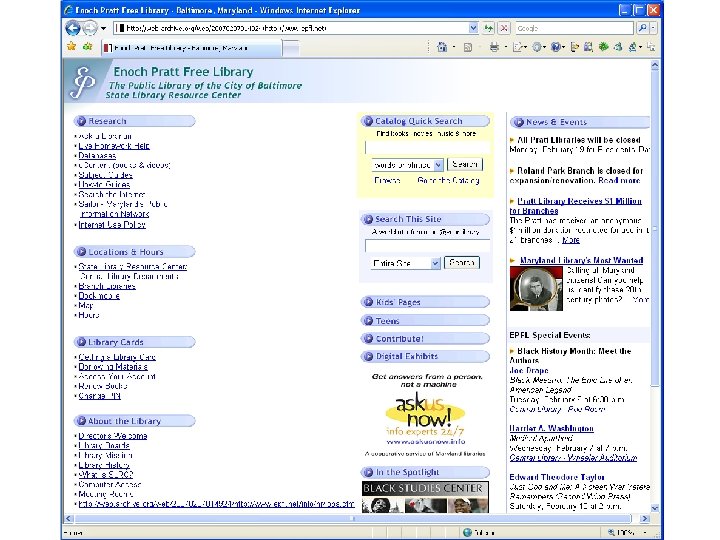
Task: Open the Branch Libraries link
Action: (x=107, y=286)
